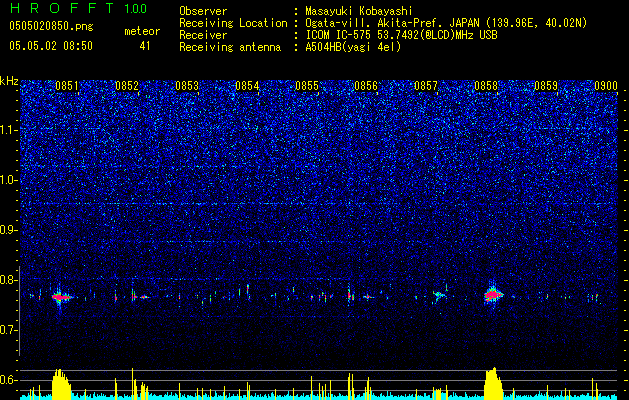
Task: Click the Observer field label
Action: 203,11
